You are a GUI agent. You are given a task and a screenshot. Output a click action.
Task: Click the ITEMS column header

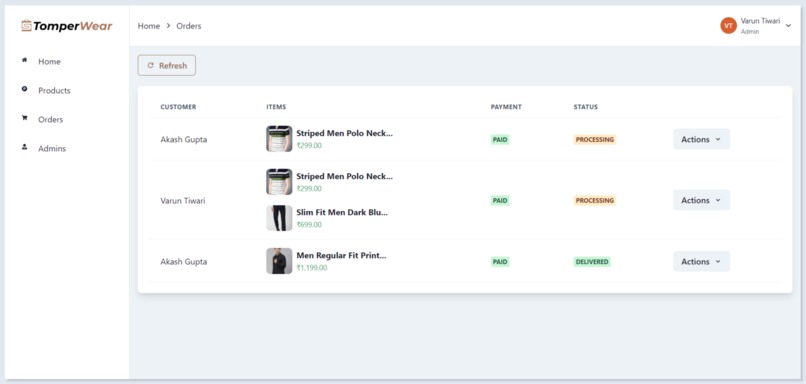tap(276, 107)
